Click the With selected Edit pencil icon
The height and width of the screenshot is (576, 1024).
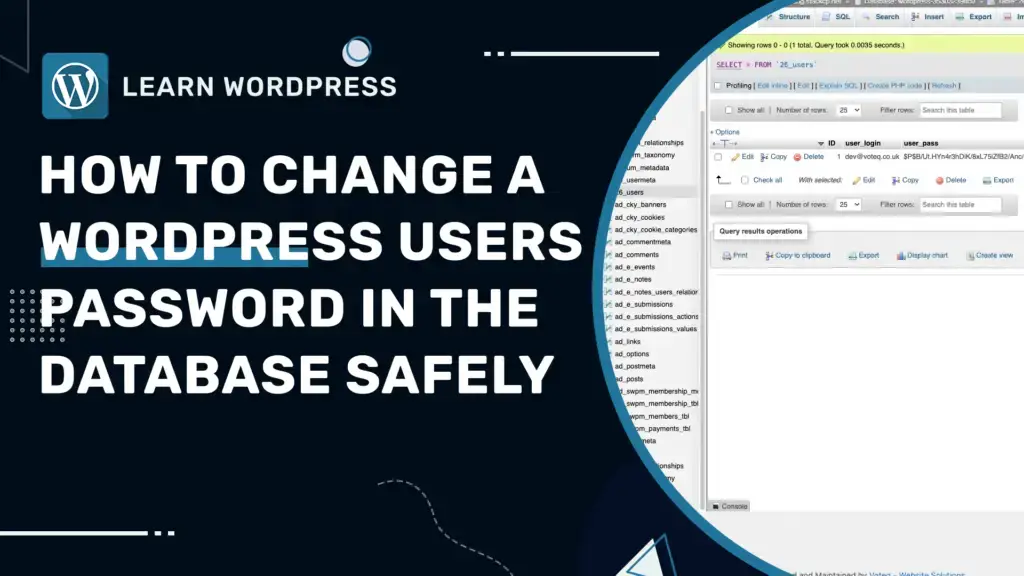pyautogui.click(x=856, y=181)
